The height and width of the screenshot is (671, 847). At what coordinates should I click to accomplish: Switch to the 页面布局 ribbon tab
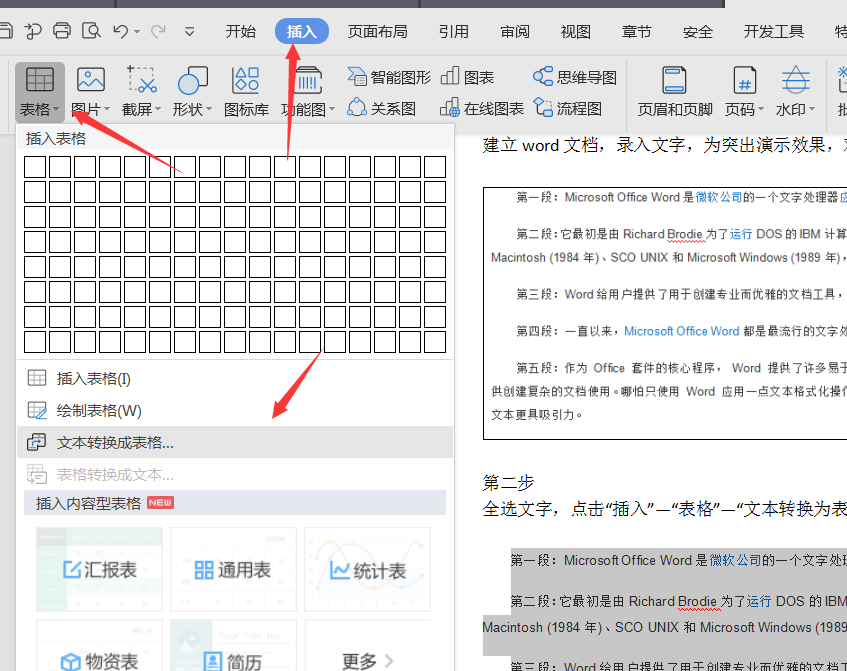(x=377, y=31)
